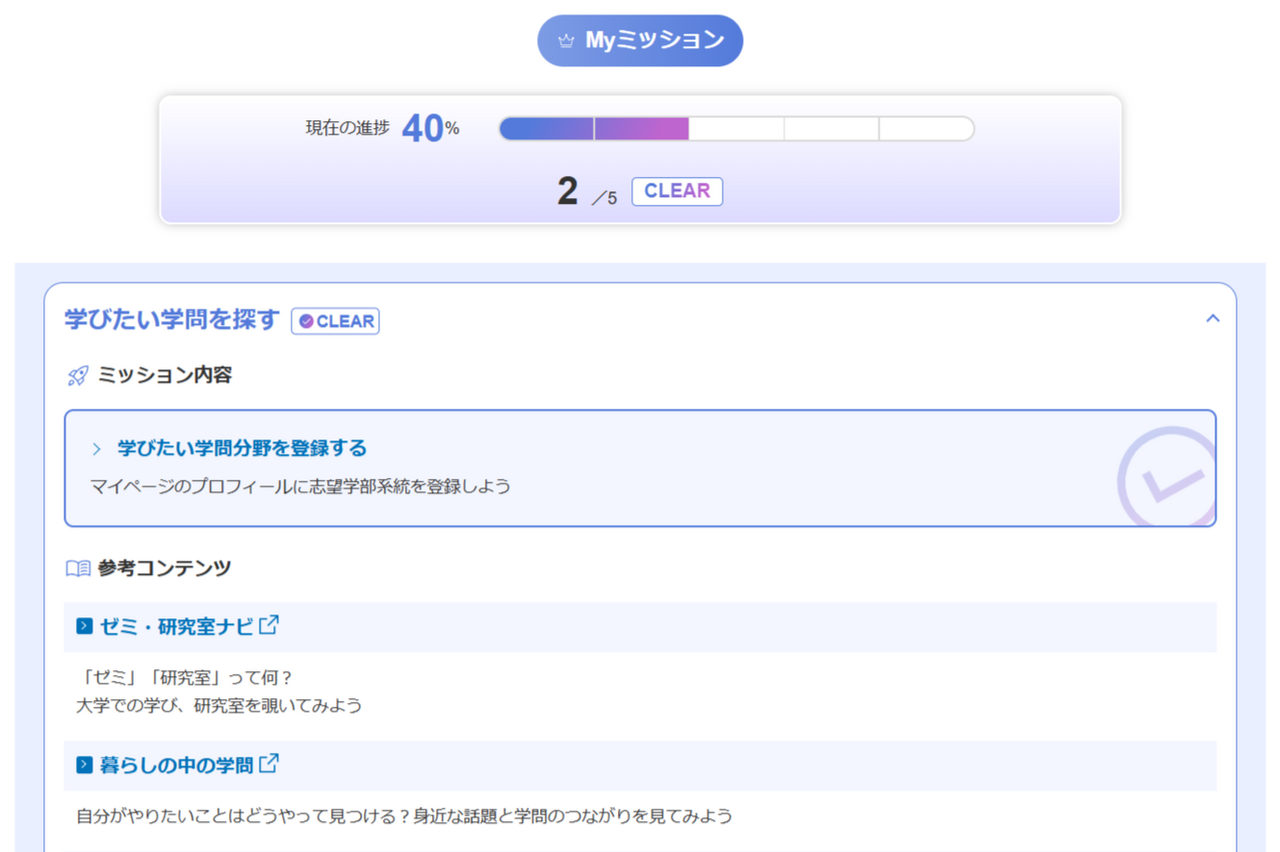Click the external link icon after 暮らしの中の学問
This screenshot has width=1280, height=852.
(x=268, y=763)
